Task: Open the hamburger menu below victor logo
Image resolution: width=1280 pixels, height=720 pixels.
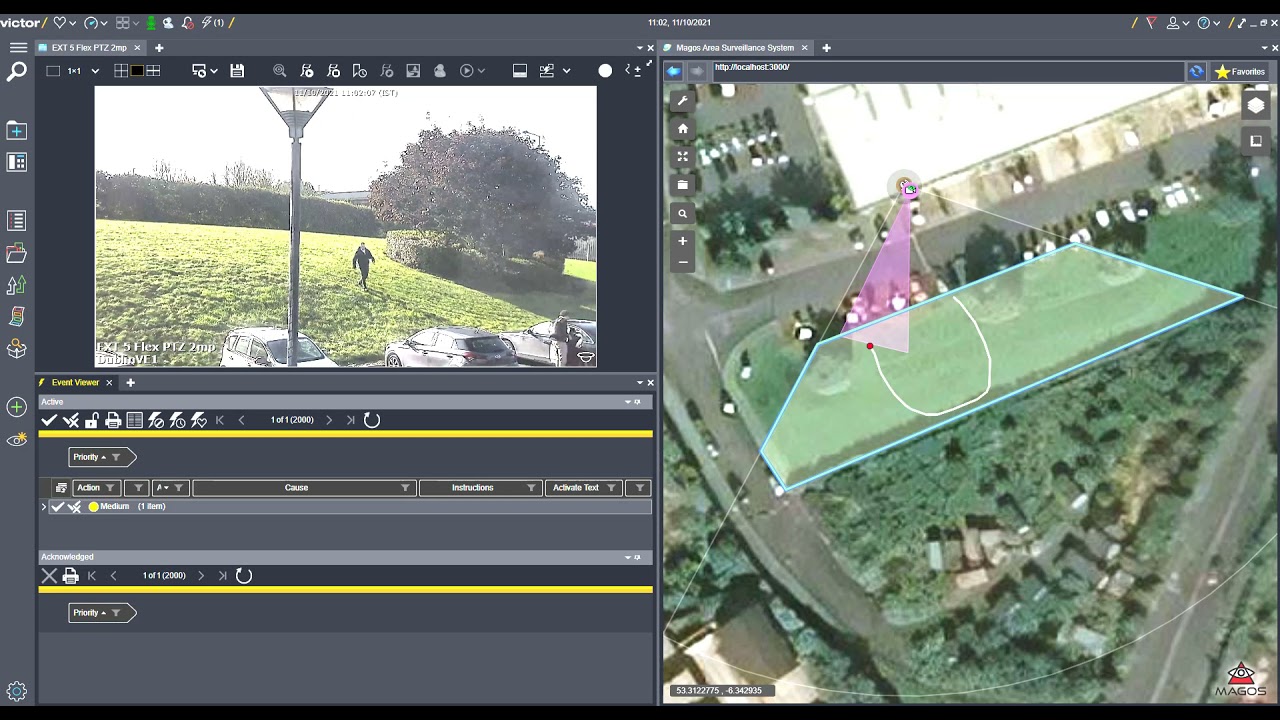Action: point(17,47)
